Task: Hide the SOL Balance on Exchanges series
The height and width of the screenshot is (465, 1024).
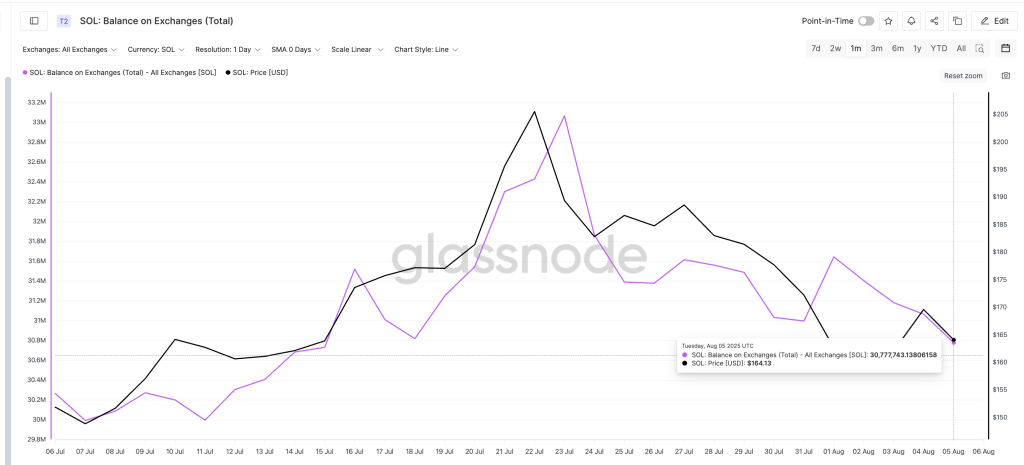Action: coord(118,72)
